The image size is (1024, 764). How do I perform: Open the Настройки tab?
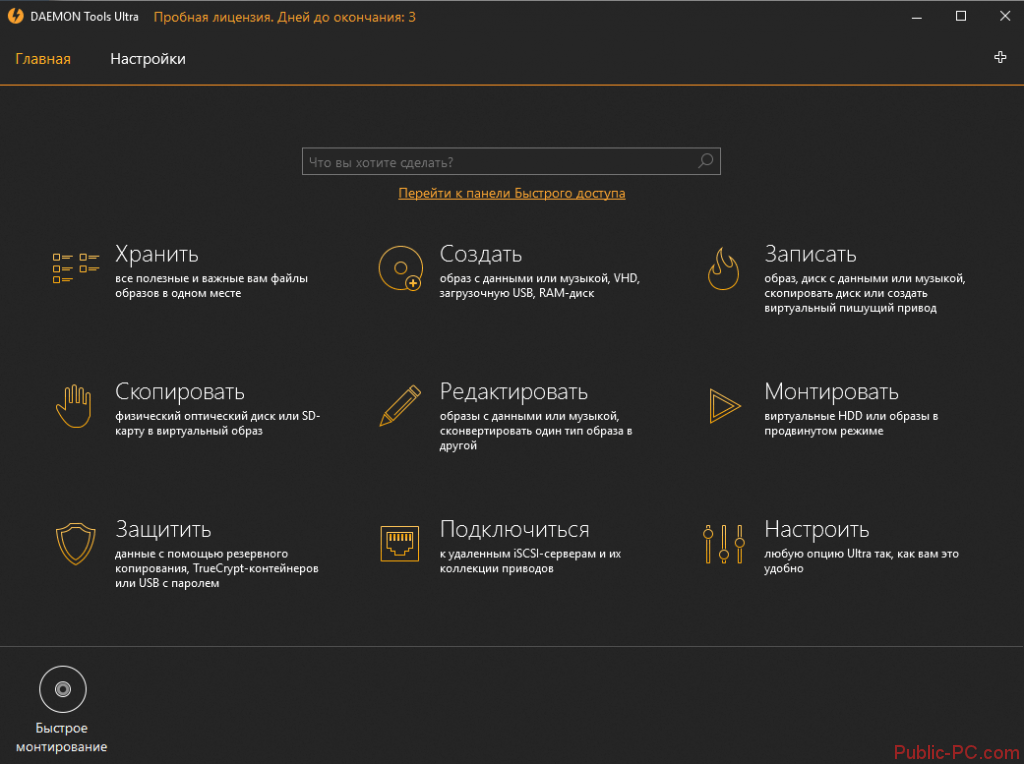coord(148,59)
